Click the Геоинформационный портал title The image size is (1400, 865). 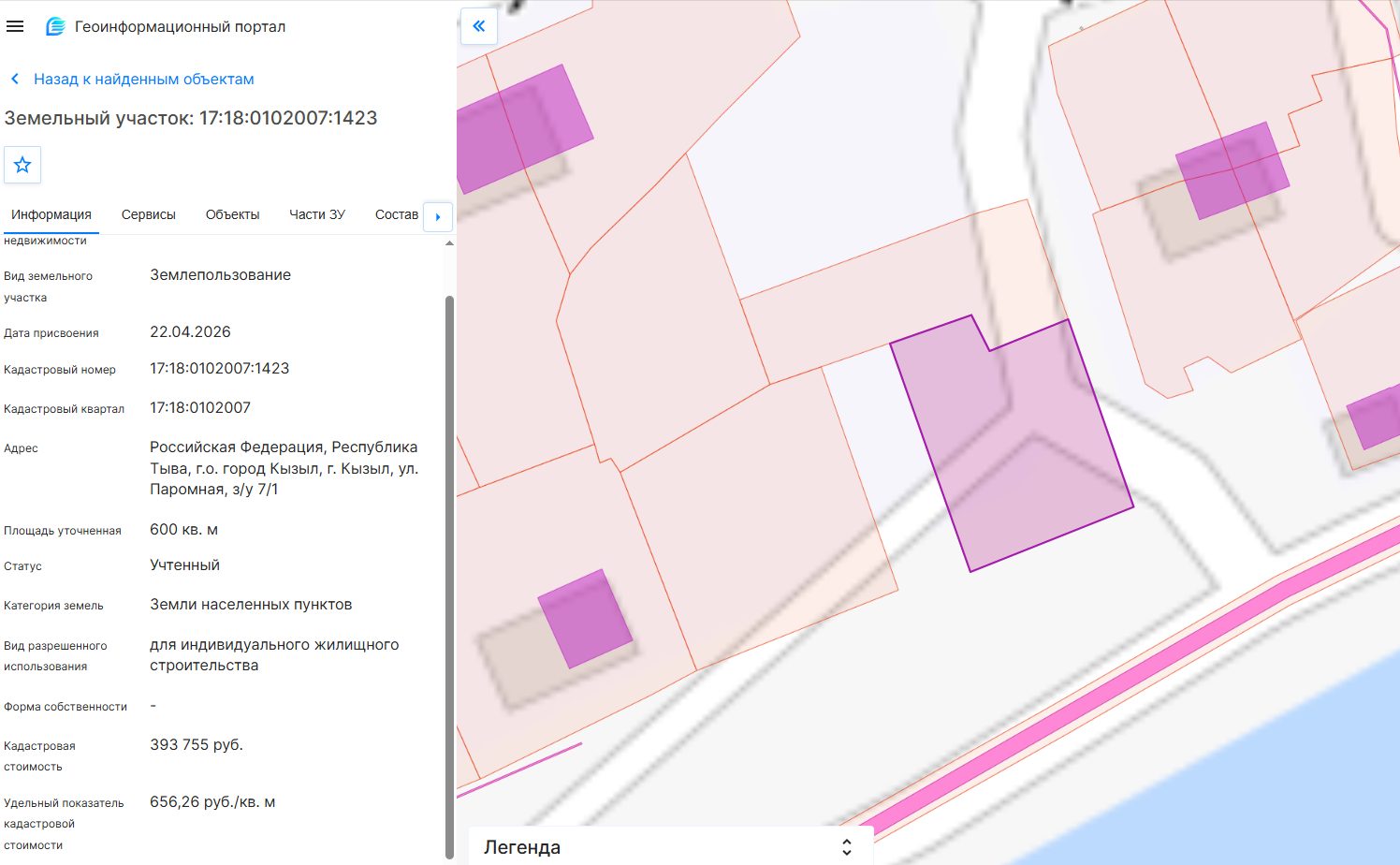pos(181,27)
